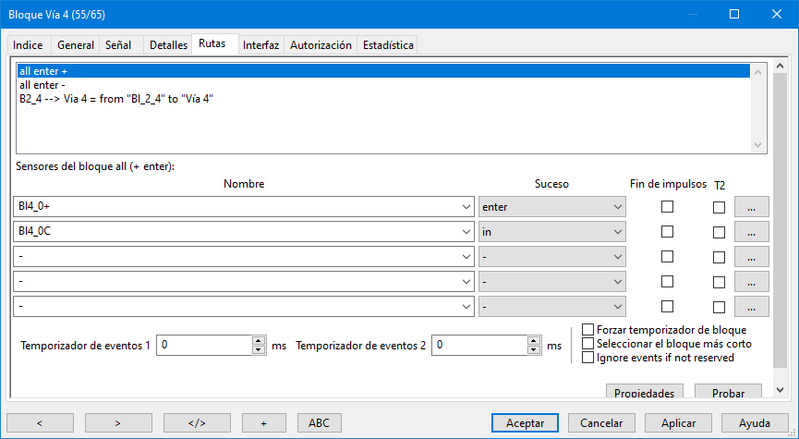This screenshot has height=439, width=799.
Task: Switch to the Indice tab
Action: click(28, 45)
